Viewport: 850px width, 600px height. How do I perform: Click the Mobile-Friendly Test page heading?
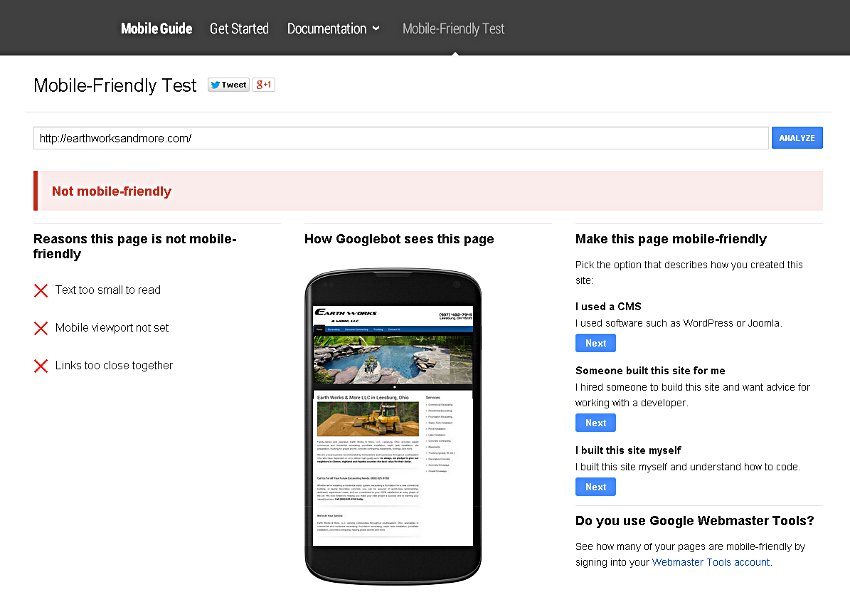(x=115, y=85)
